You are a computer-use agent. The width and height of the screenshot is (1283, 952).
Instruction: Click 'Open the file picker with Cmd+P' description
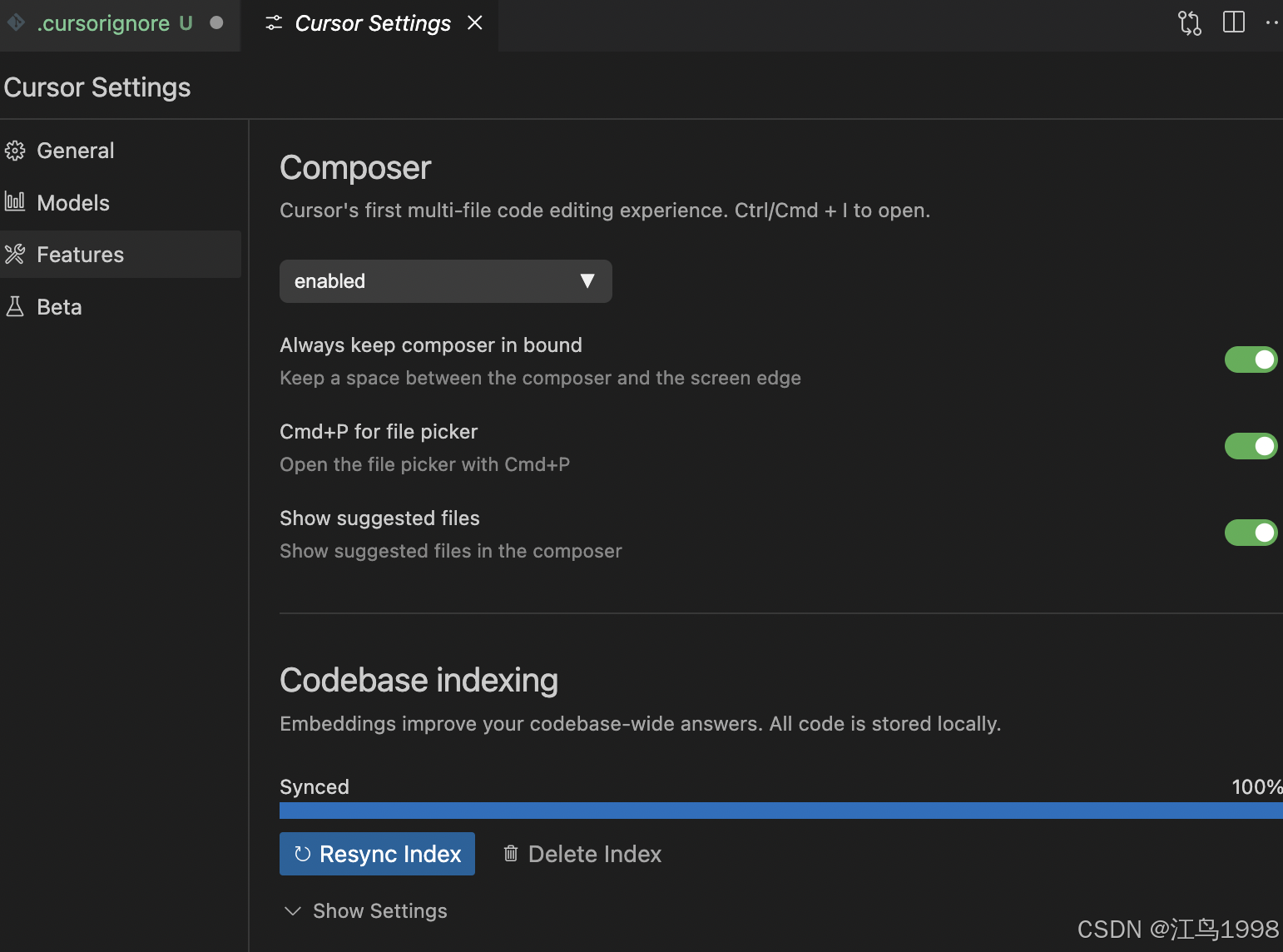click(x=424, y=464)
